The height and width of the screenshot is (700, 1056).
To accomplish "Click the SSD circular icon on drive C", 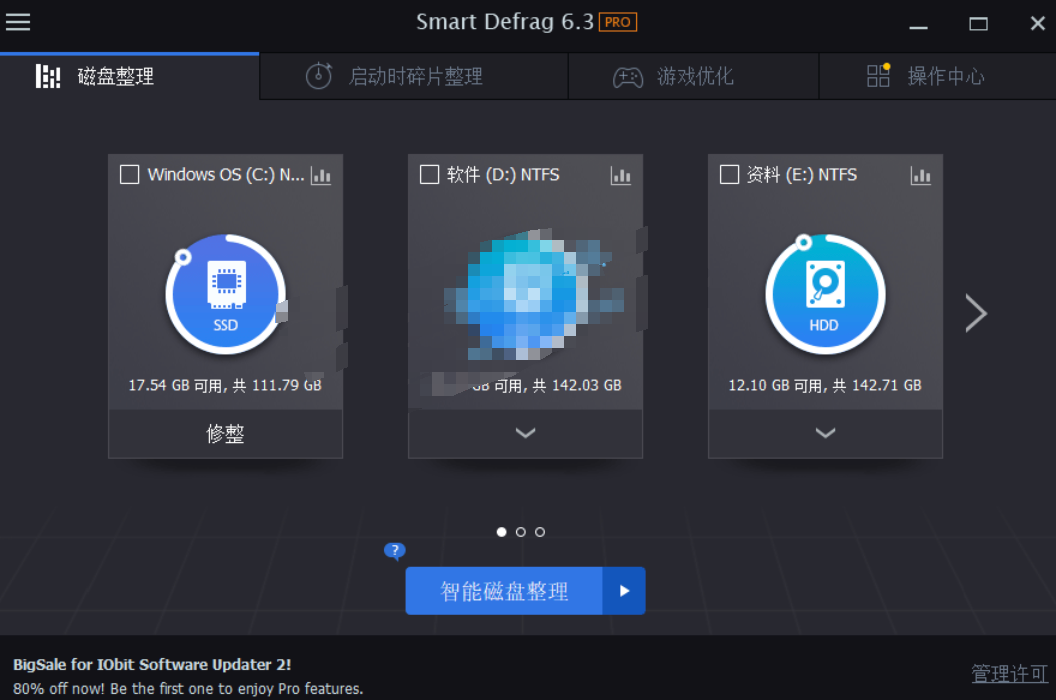I will point(225,293).
